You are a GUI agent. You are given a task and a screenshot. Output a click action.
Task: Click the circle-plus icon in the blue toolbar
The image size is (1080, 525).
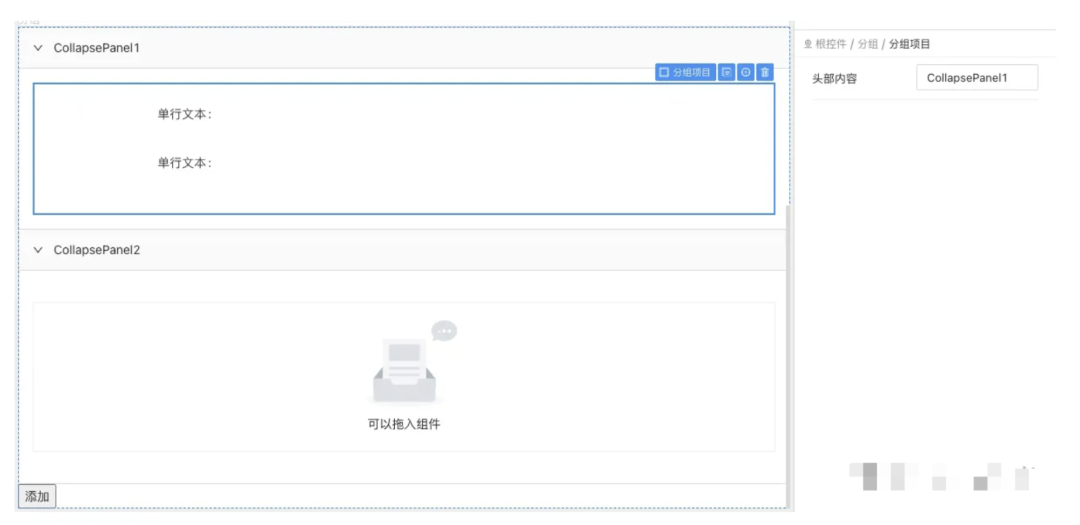745,72
